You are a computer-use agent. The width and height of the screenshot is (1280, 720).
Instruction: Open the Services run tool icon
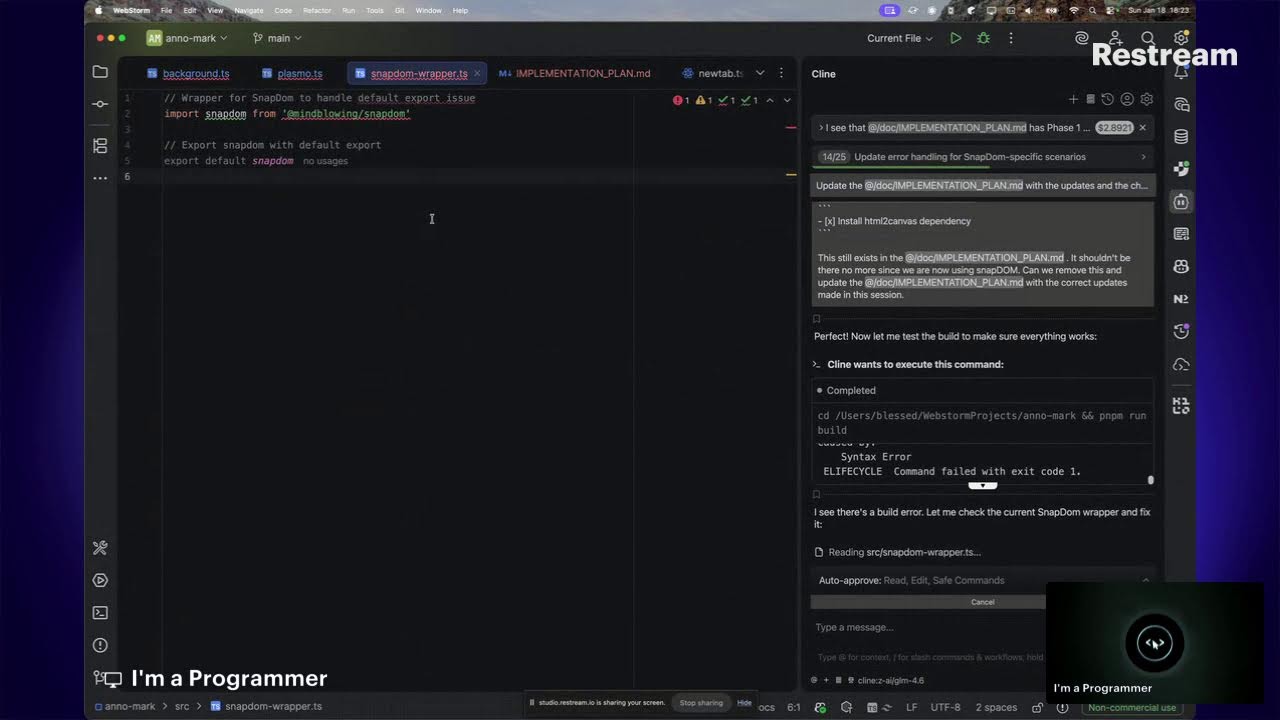[100, 580]
